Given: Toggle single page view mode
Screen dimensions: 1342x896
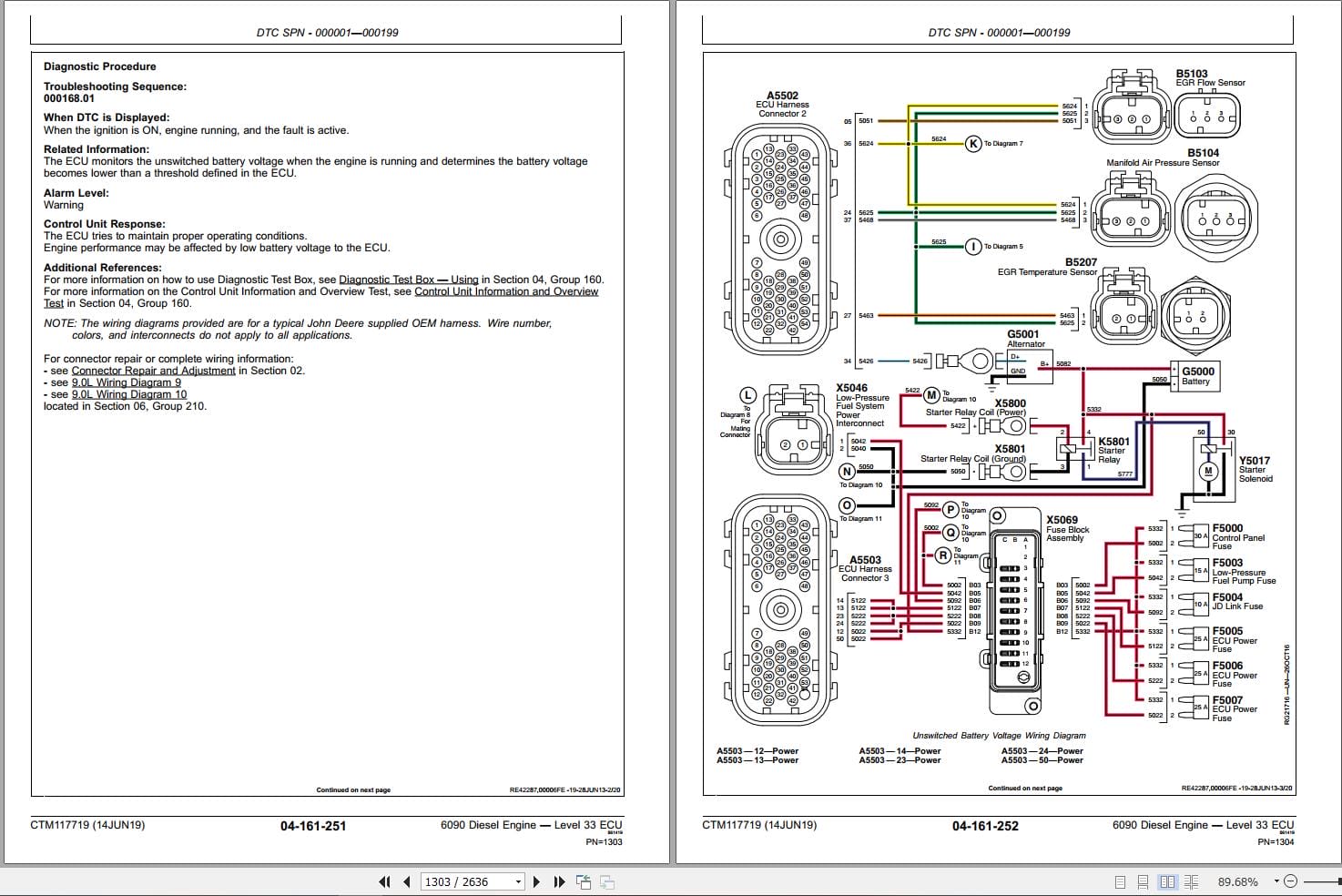Looking at the screenshot, I should tap(1122, 881).
